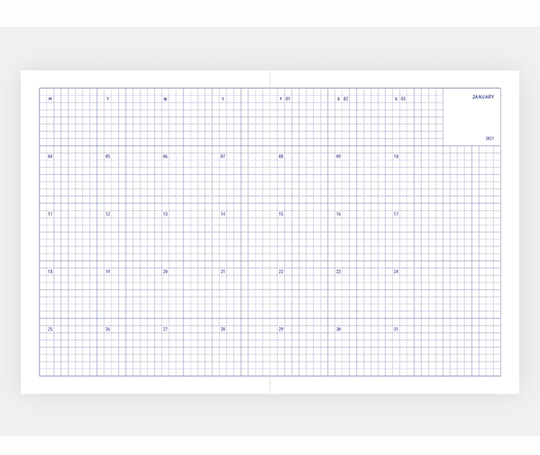Select the date 07 label
540x455 pixels.
(x=223, y=156)
